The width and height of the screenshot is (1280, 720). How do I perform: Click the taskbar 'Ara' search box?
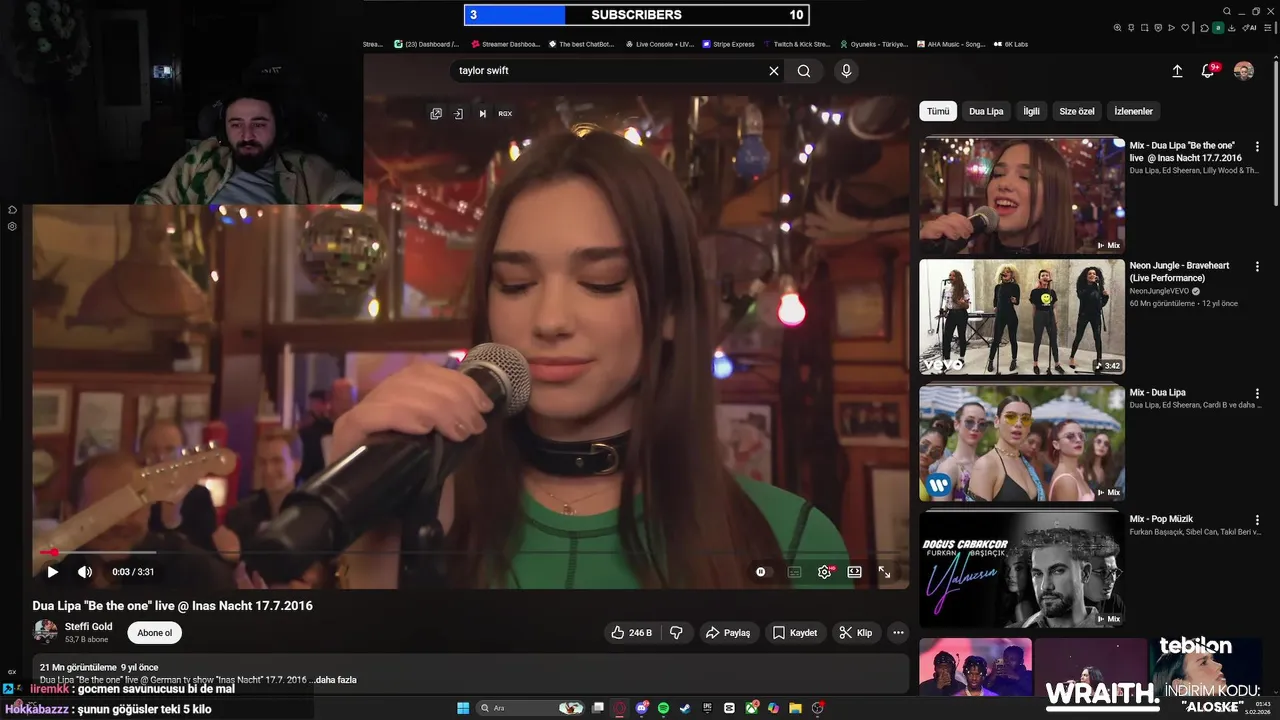(x=530, y=708)
